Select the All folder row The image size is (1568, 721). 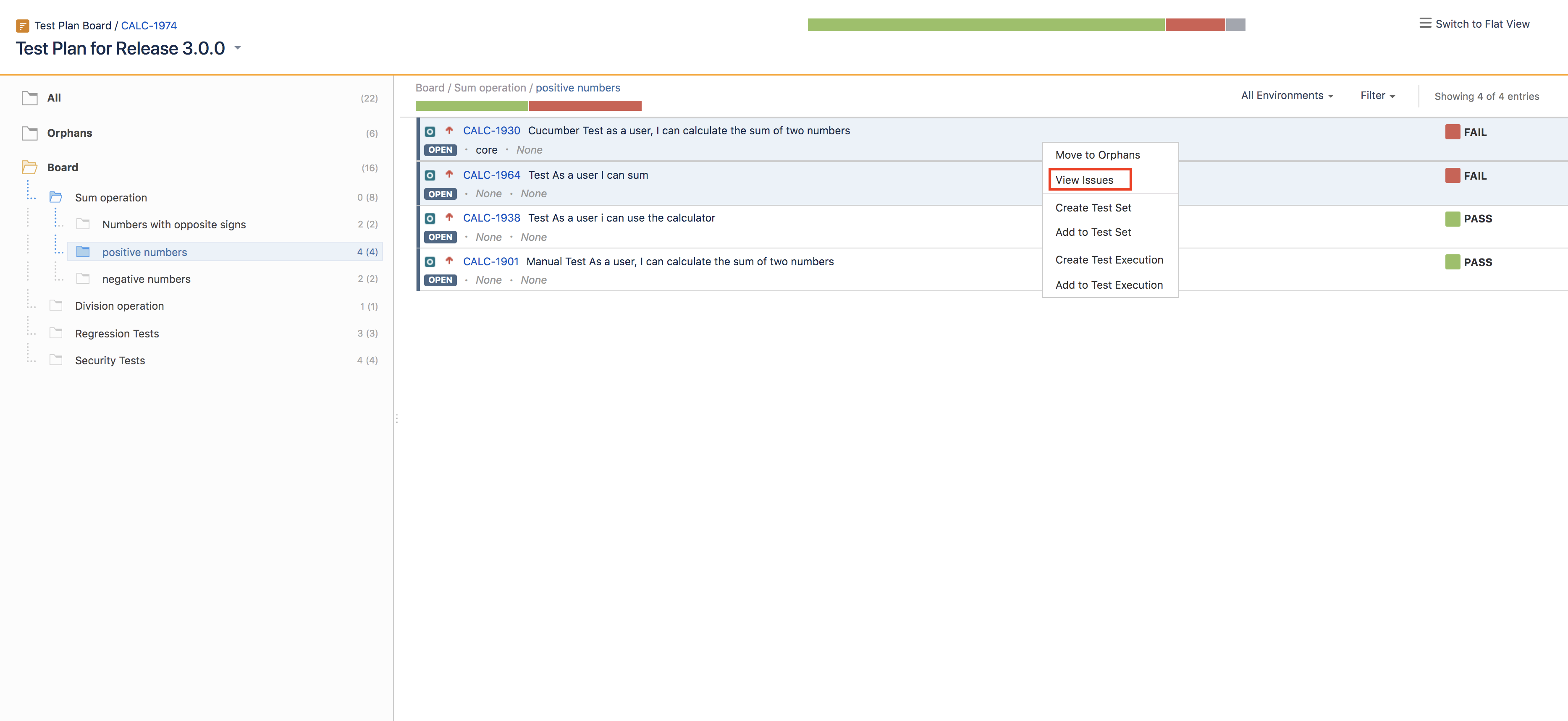tap(199, 98)
